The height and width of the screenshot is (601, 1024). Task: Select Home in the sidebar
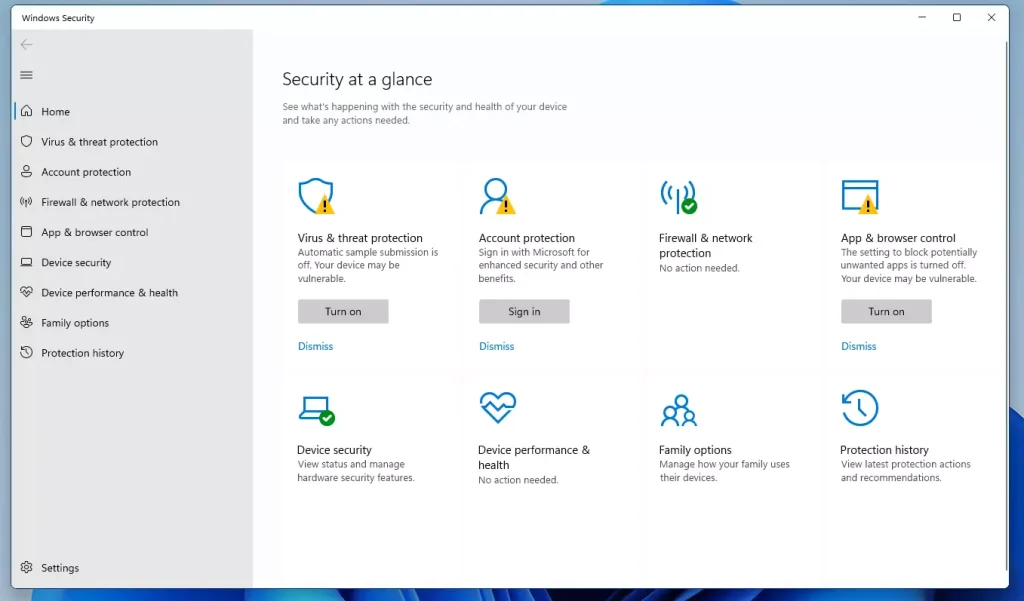click(x=56, y=112)
